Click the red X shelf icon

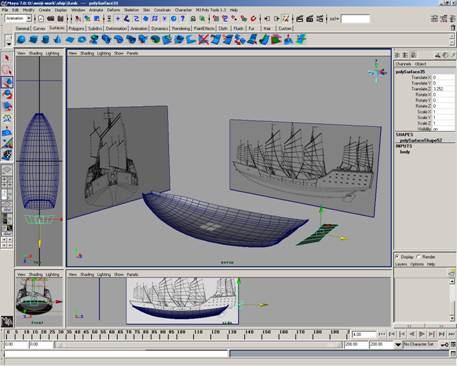(x=203, y=40)
